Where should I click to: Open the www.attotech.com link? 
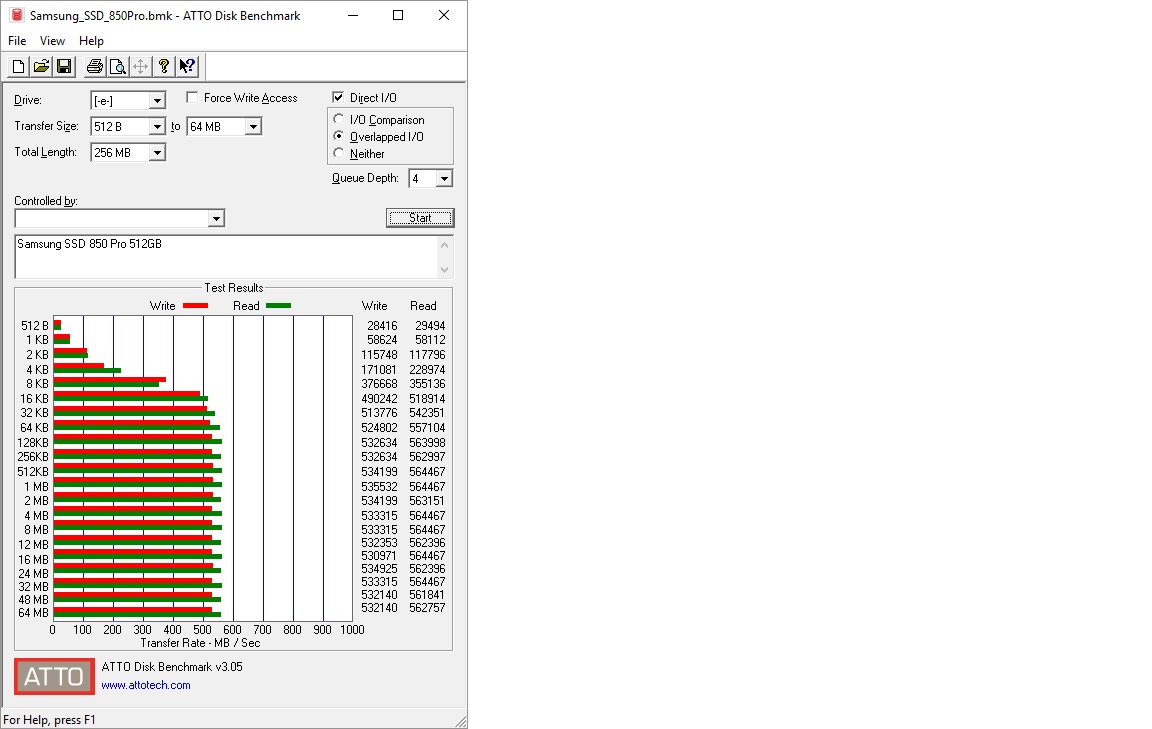pyautogui.click(x=145, y=685)
